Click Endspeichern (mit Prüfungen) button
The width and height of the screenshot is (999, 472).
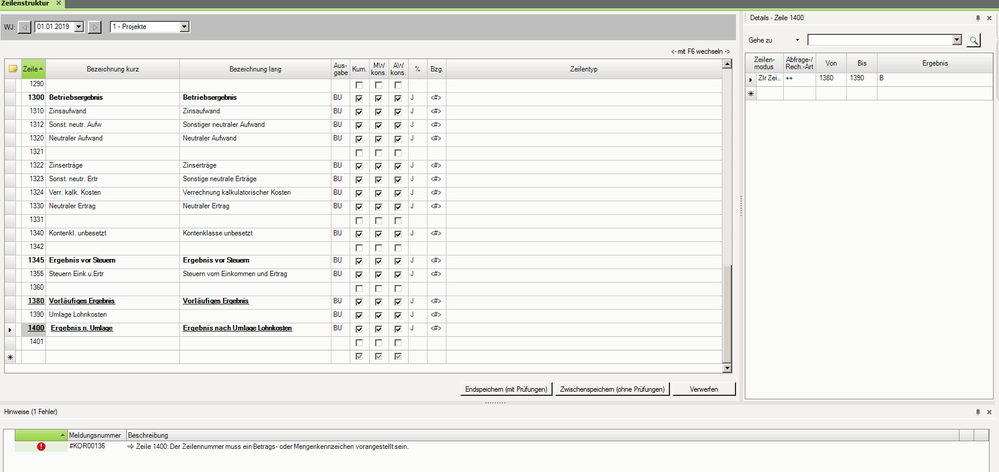506,389
